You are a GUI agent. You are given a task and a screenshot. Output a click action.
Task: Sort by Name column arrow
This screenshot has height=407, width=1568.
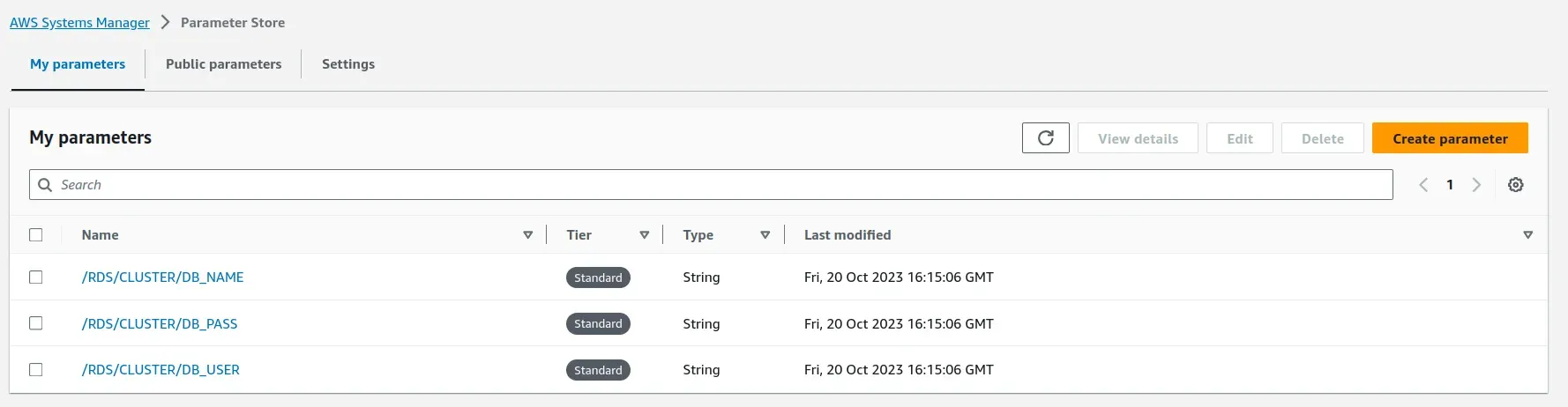(527, 235)
